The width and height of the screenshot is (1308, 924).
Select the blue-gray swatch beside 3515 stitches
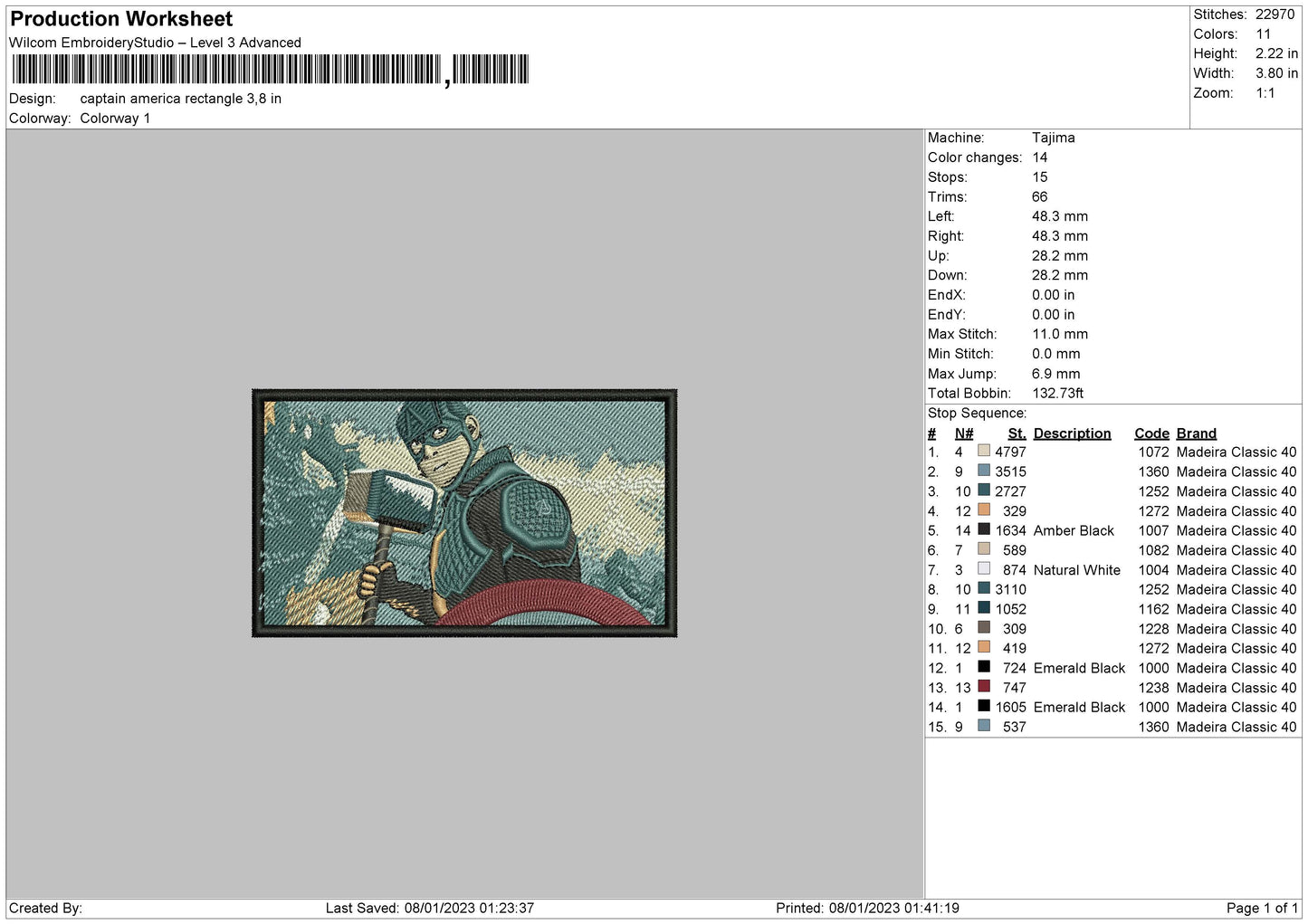pos(984,471)
